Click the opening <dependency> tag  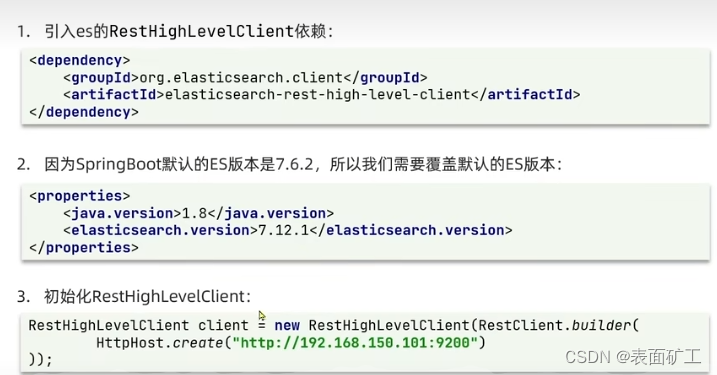pos(80,60)
